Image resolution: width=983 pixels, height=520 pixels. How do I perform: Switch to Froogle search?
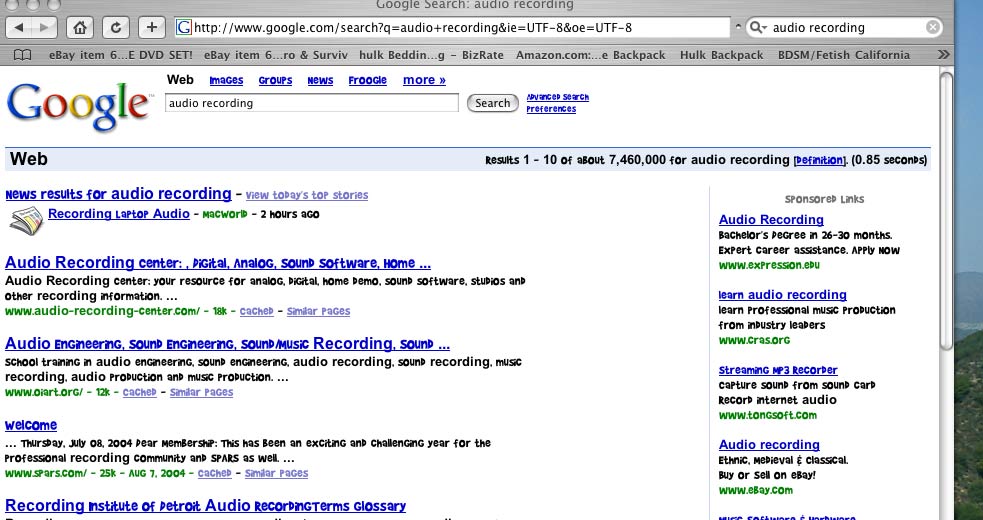(367, 80)
